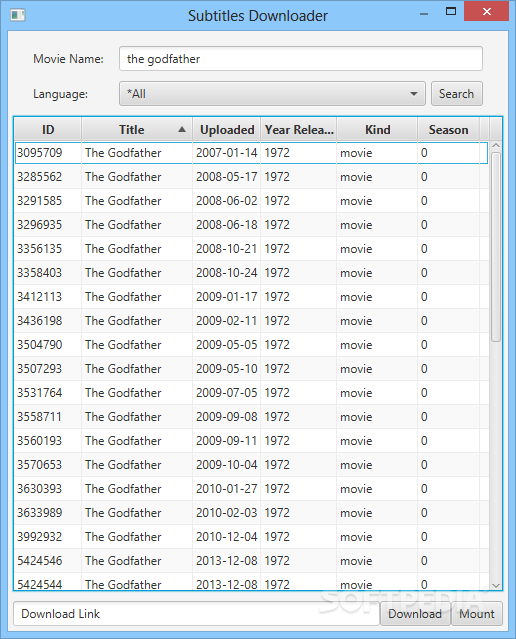This screenshot has width=516, height=639.
Task: Sort by the ID column header
Action: click(48, 130)
